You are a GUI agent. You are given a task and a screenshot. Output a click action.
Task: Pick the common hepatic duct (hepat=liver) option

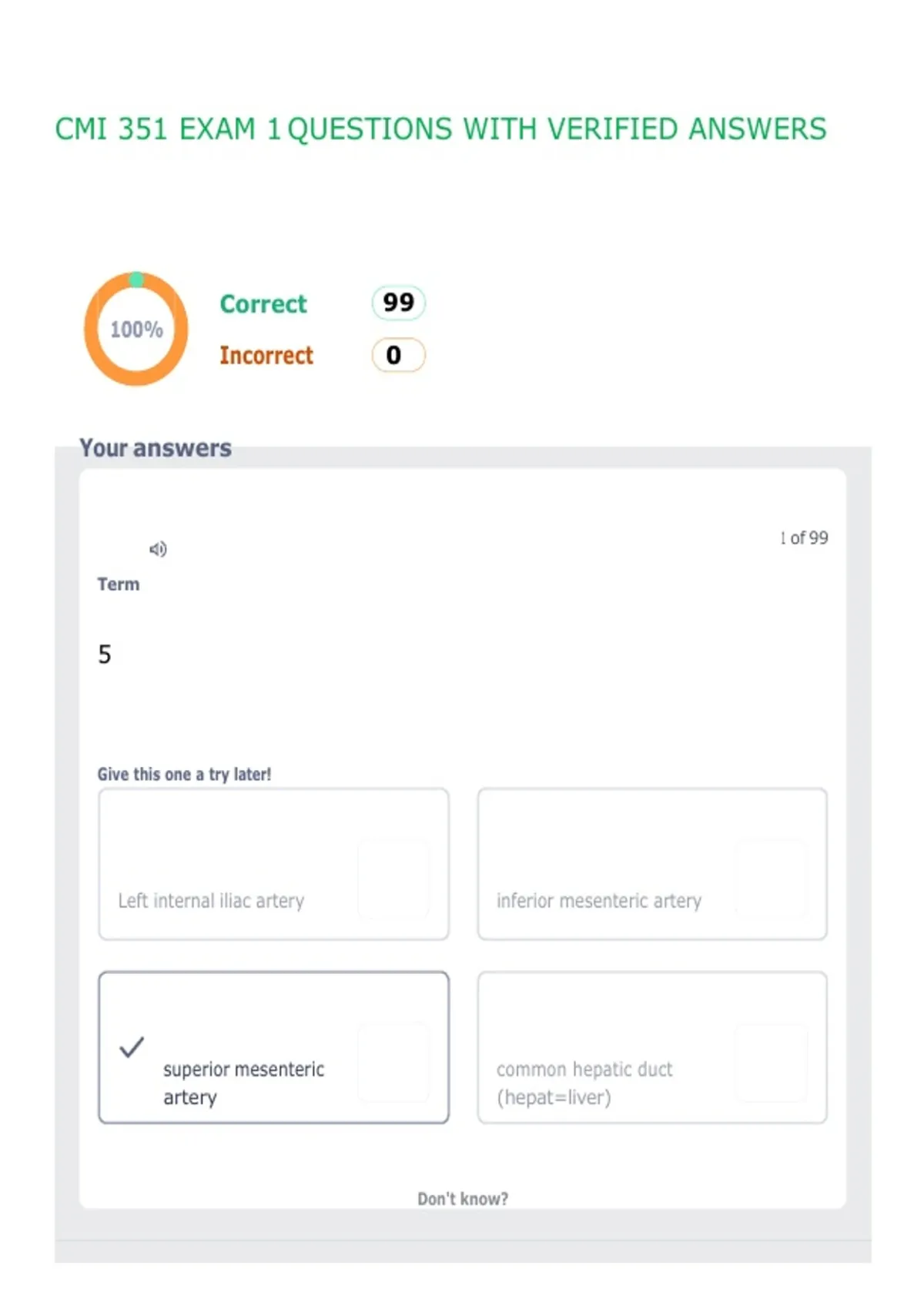[x=652, y=1047]
